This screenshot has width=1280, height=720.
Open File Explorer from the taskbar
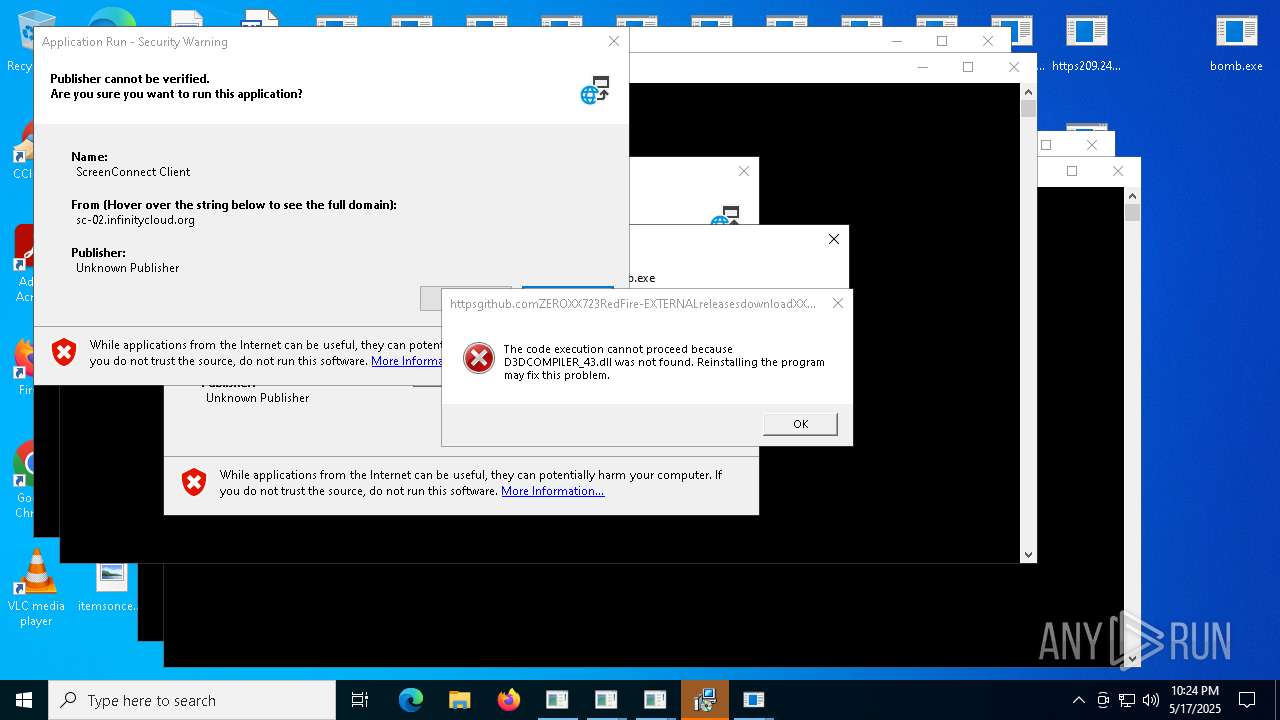pos(459,700)
